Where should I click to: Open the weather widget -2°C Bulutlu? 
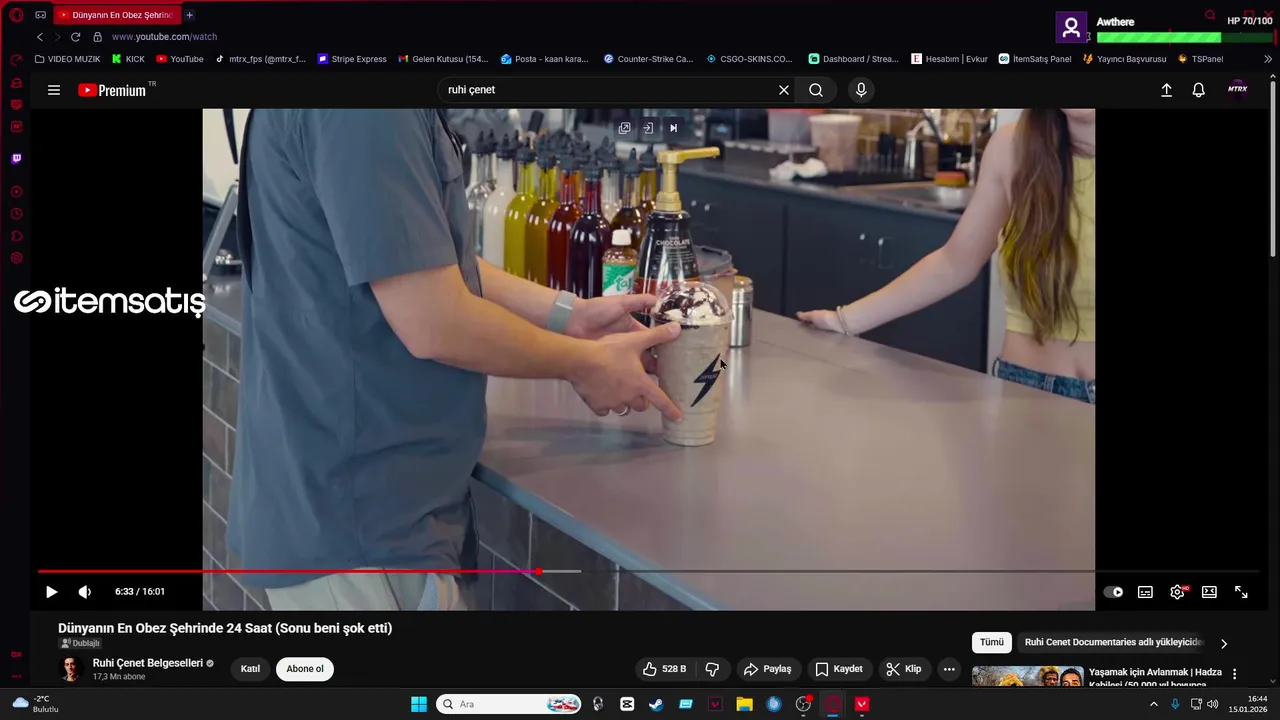(x=35, y=704)
